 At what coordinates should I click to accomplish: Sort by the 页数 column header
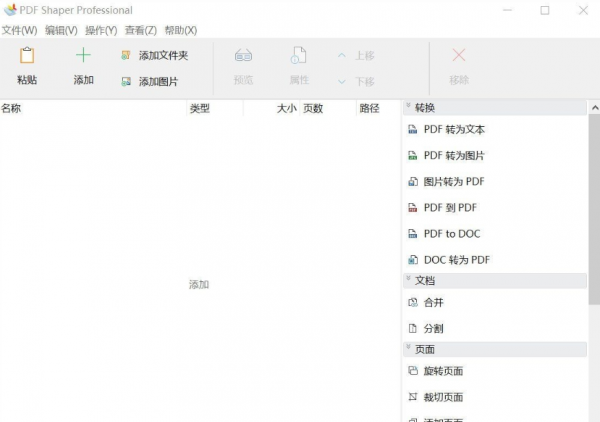[x=328, y=108]
